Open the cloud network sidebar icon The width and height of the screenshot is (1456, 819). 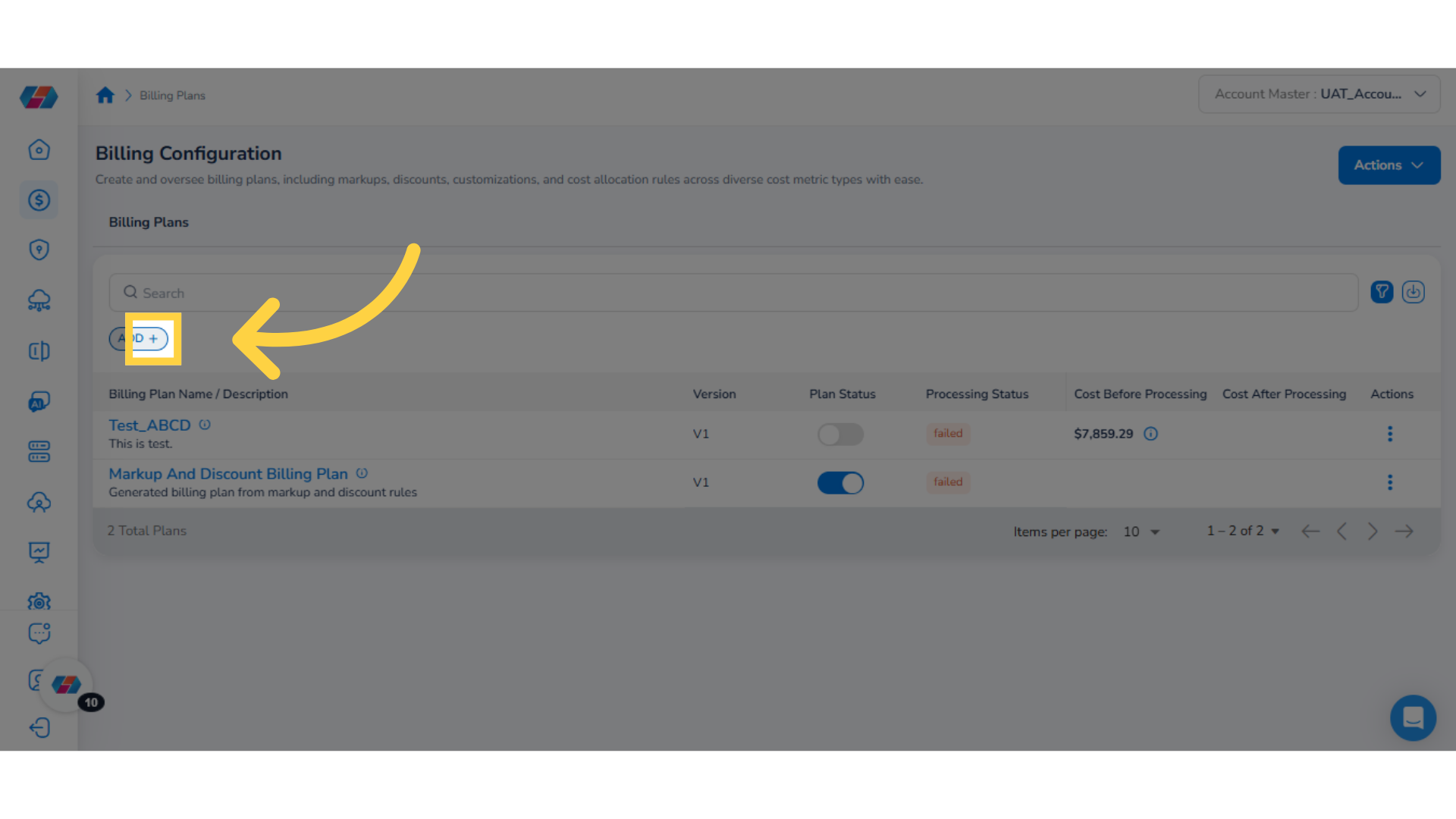click(39, 300)
